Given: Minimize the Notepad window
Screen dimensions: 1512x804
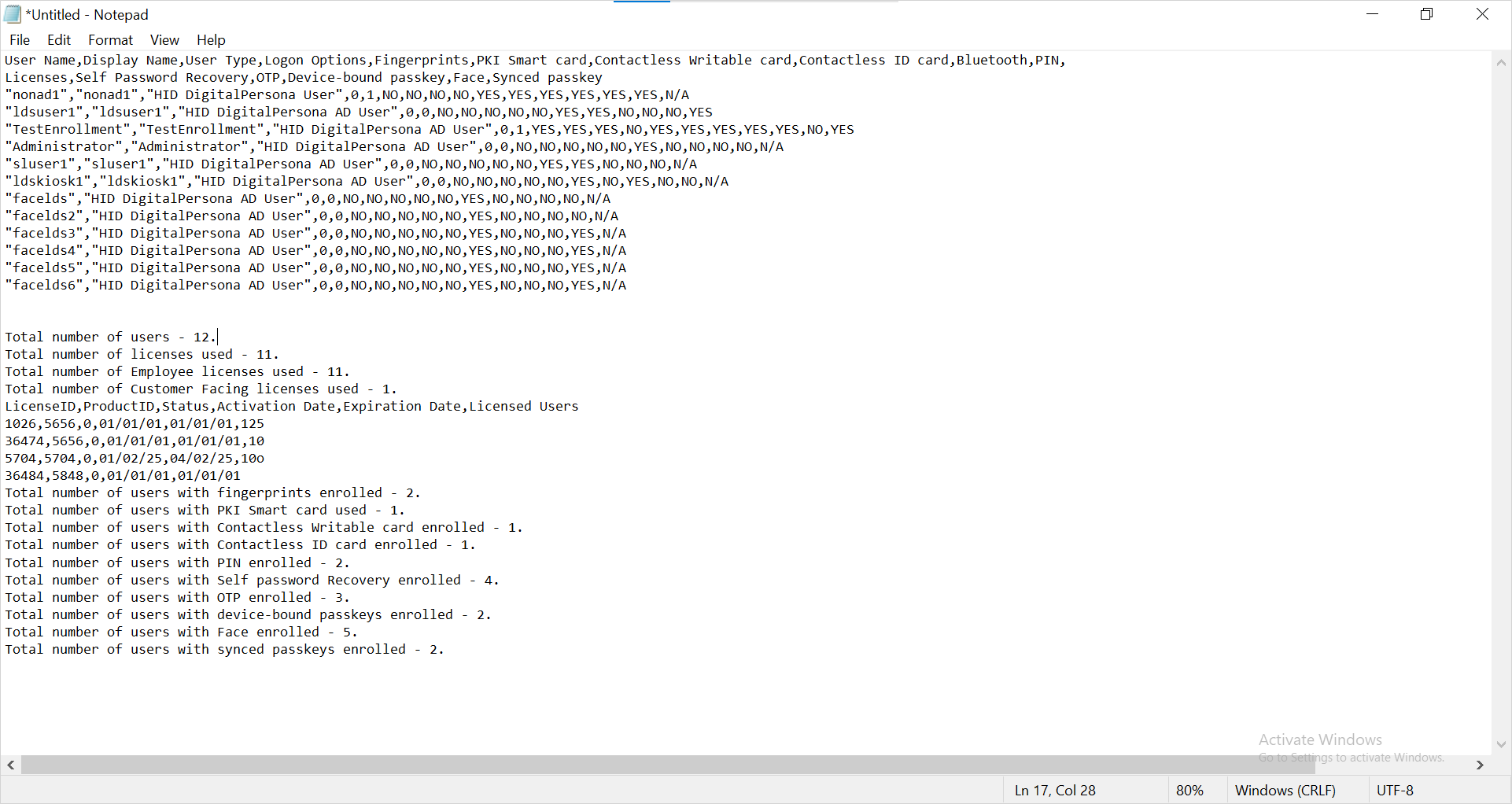Looking at the screenshot, I should 1373,14.
